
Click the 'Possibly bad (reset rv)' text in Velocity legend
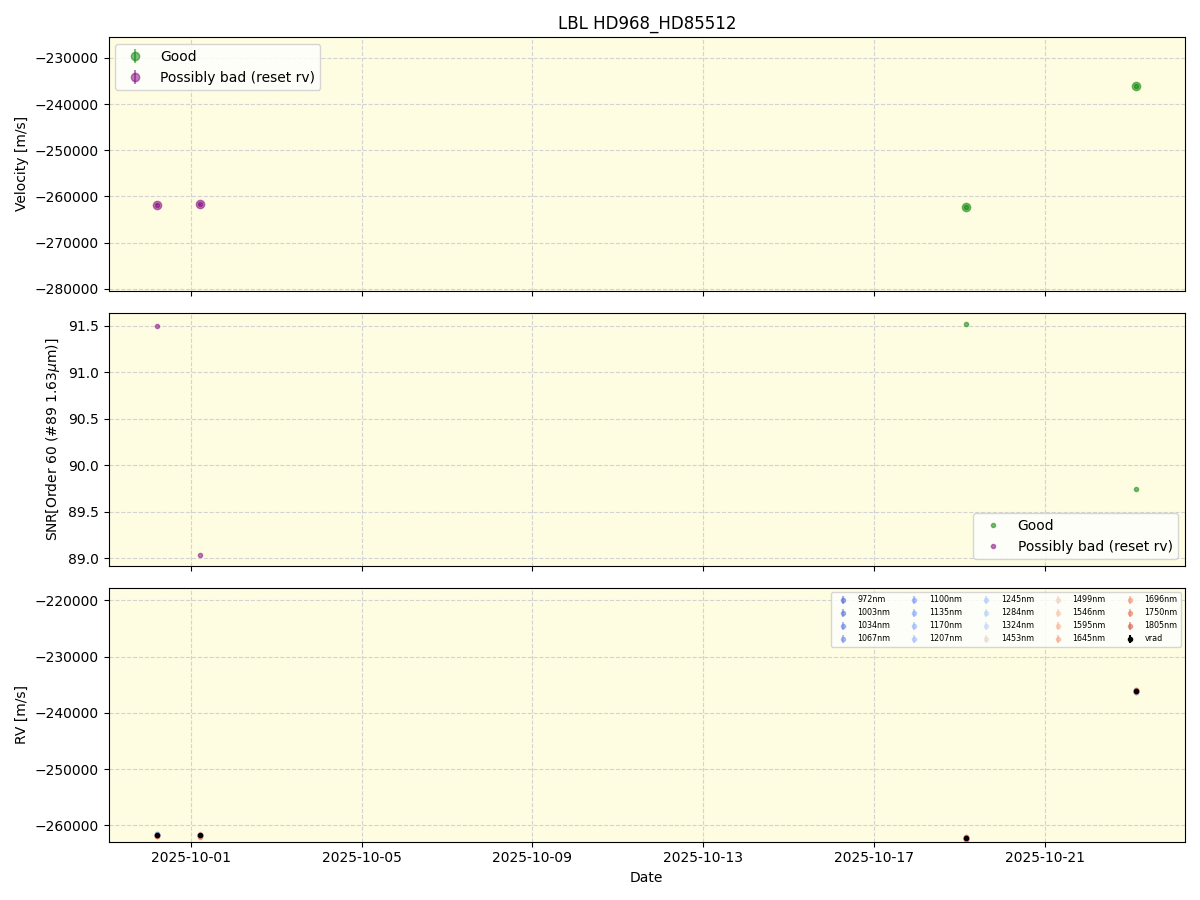pyautogui.click(x=237, y=77)
